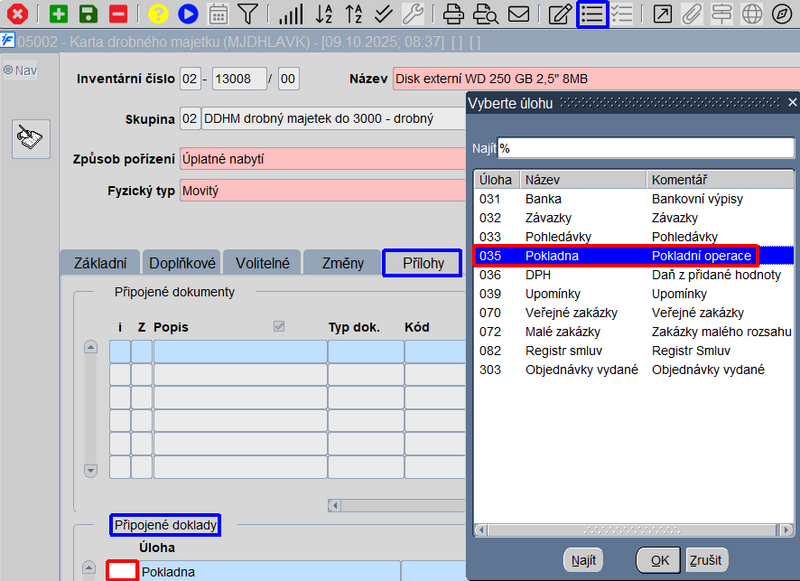Click the filter funnel icon
The width and height of the screenshot is (800, 581).
point(248,14)
